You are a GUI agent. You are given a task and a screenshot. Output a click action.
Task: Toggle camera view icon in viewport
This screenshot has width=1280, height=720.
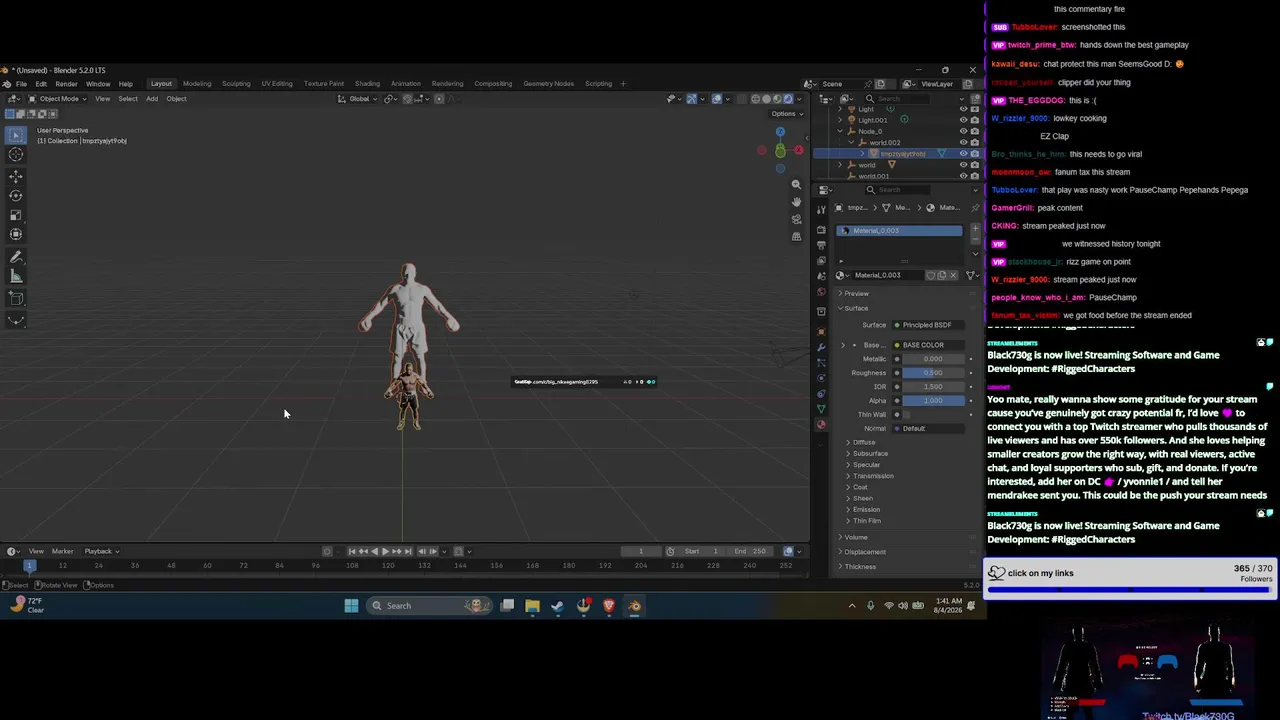click(x=796, y=219)
